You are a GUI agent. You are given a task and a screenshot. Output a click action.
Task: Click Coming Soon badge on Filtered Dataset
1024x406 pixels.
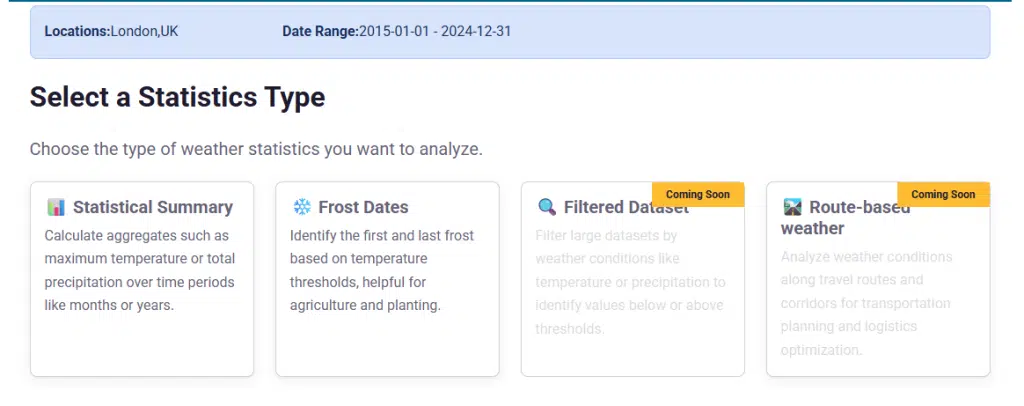tap(698, 194)
